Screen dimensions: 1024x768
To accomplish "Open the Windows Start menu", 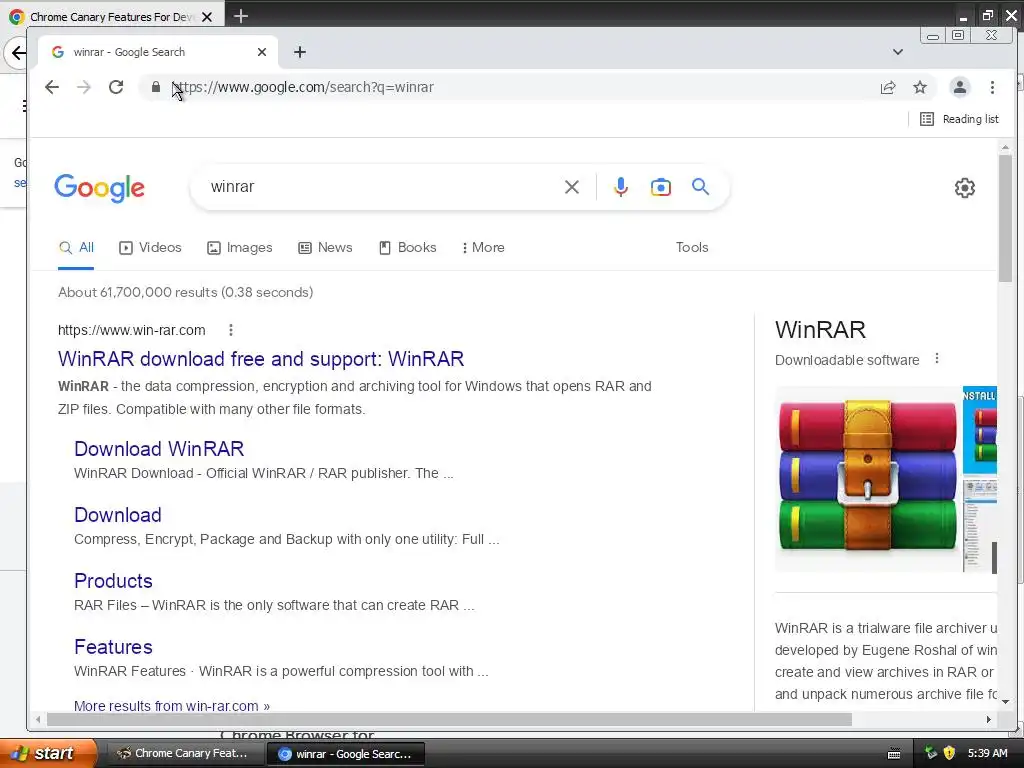I will point(48,753).
